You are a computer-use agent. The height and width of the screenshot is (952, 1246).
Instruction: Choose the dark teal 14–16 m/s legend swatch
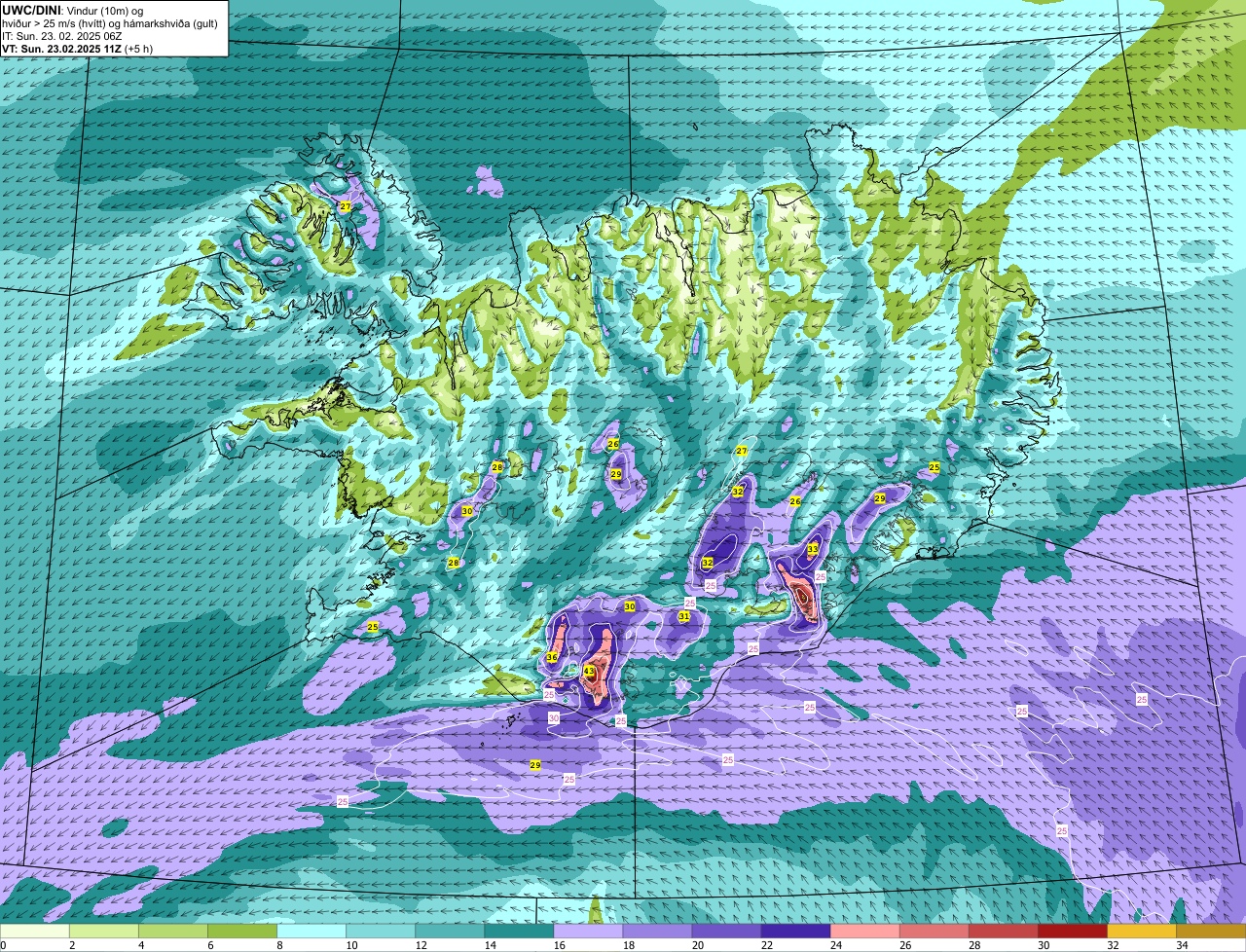coord(519,932)
